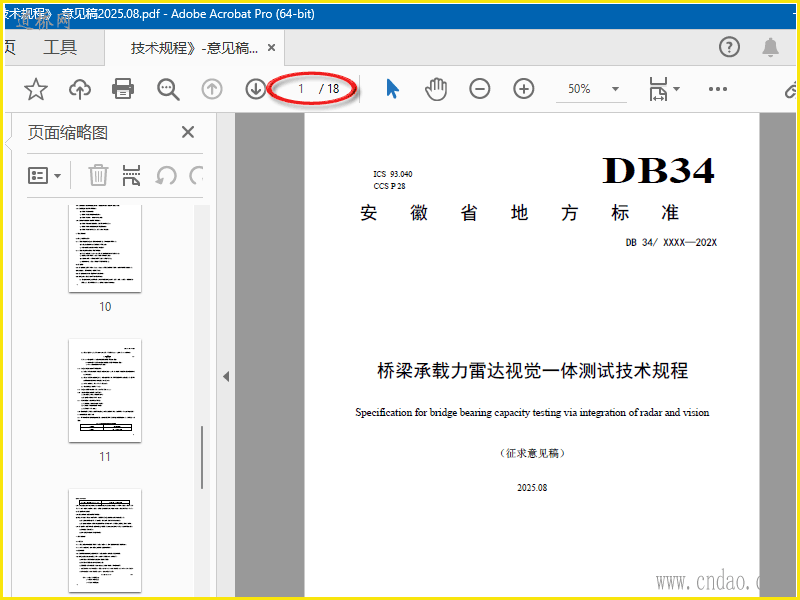Click the CCS P 28 text

pyautogui.click(x=389, y=186)
